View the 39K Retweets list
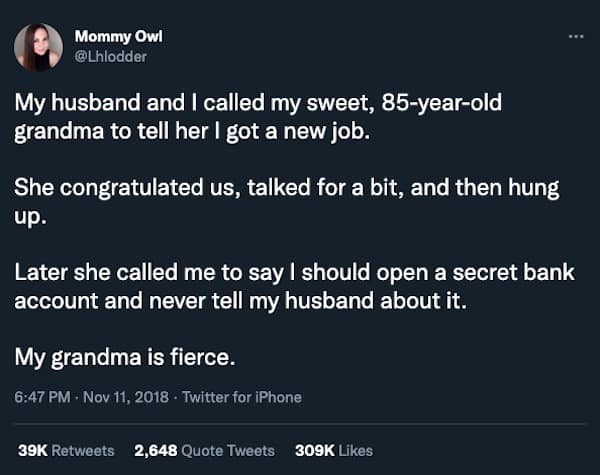 coord(66,450)
